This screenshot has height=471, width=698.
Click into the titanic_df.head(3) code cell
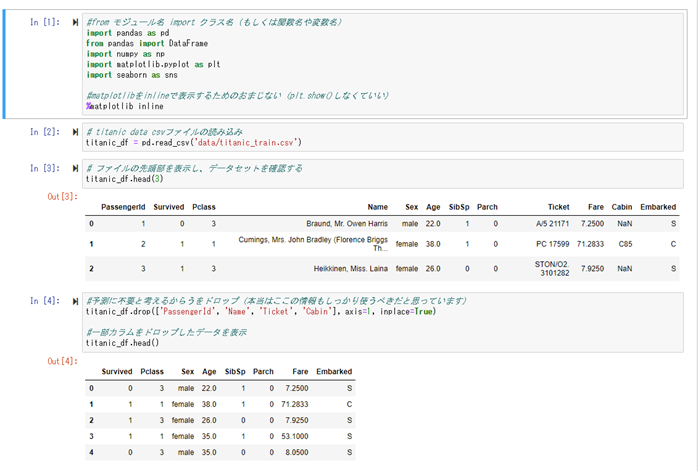pyautogui.click(x=383, y=174)
